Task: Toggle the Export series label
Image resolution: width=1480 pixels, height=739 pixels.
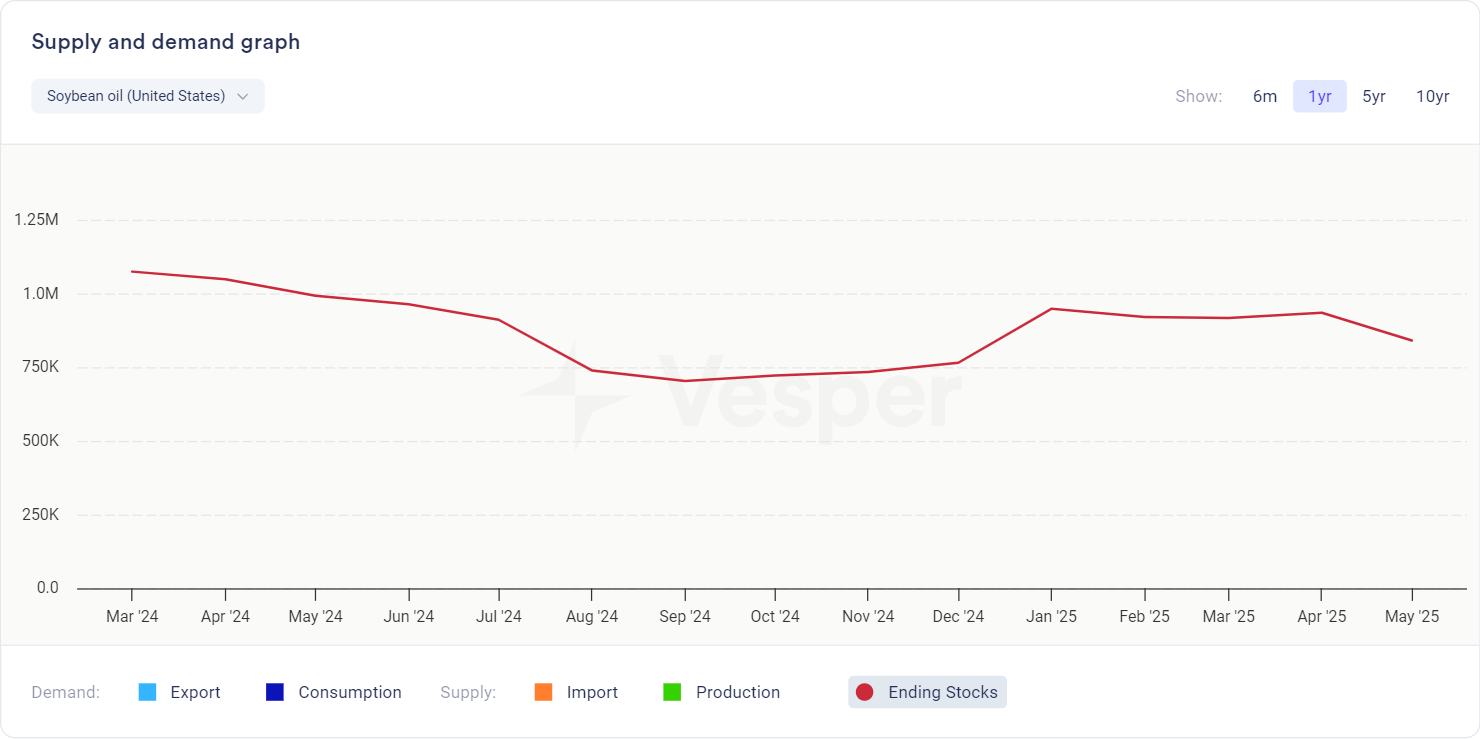Action: (x=195, y=692)
